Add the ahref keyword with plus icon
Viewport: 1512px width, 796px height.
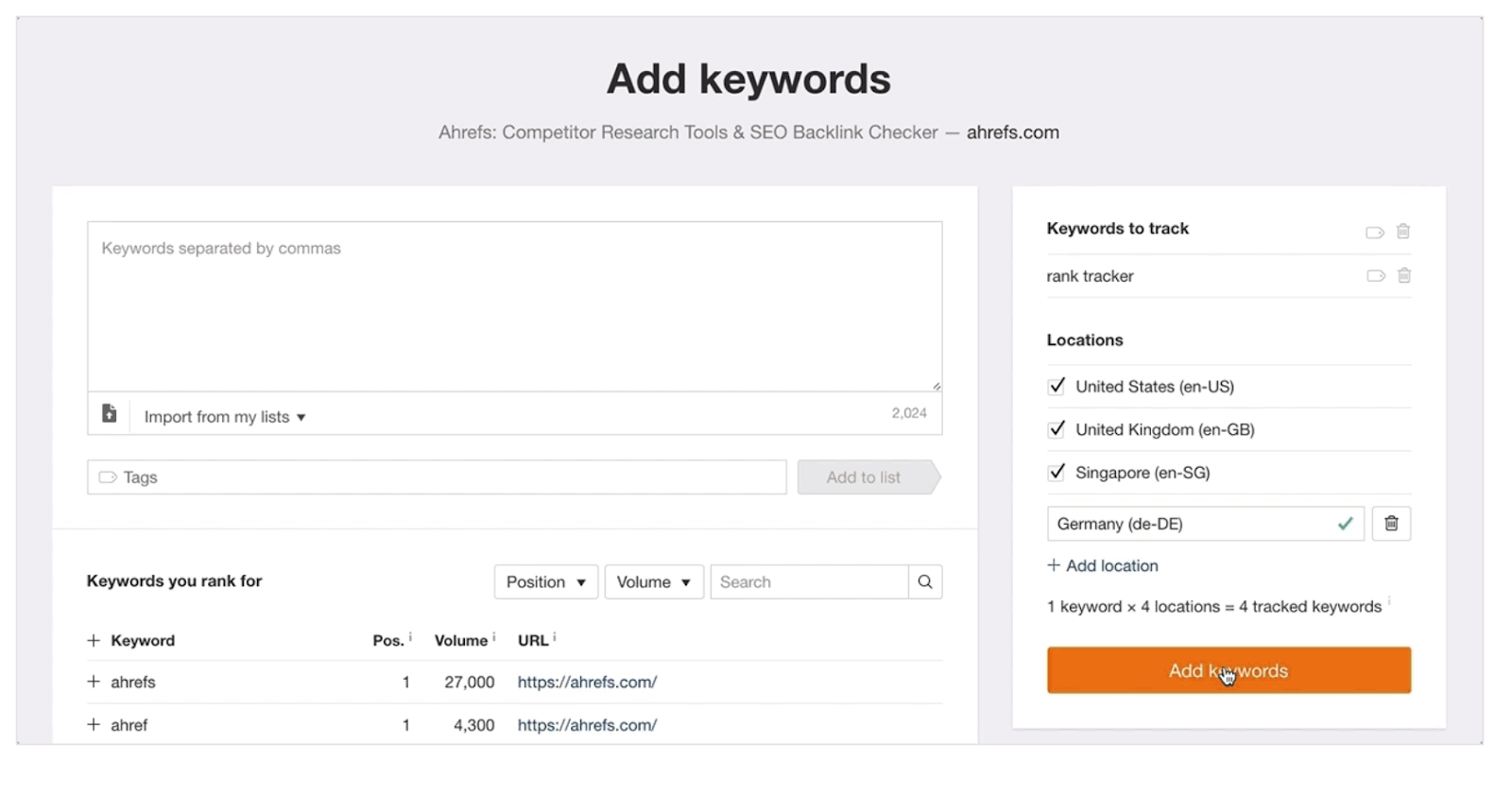[94, 725]
